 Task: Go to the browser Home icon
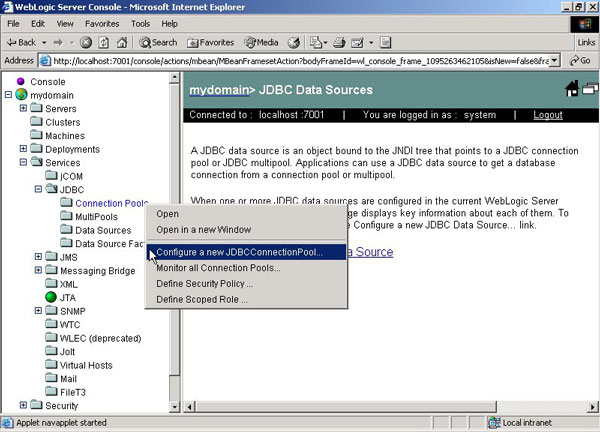[x=122, y=42]
